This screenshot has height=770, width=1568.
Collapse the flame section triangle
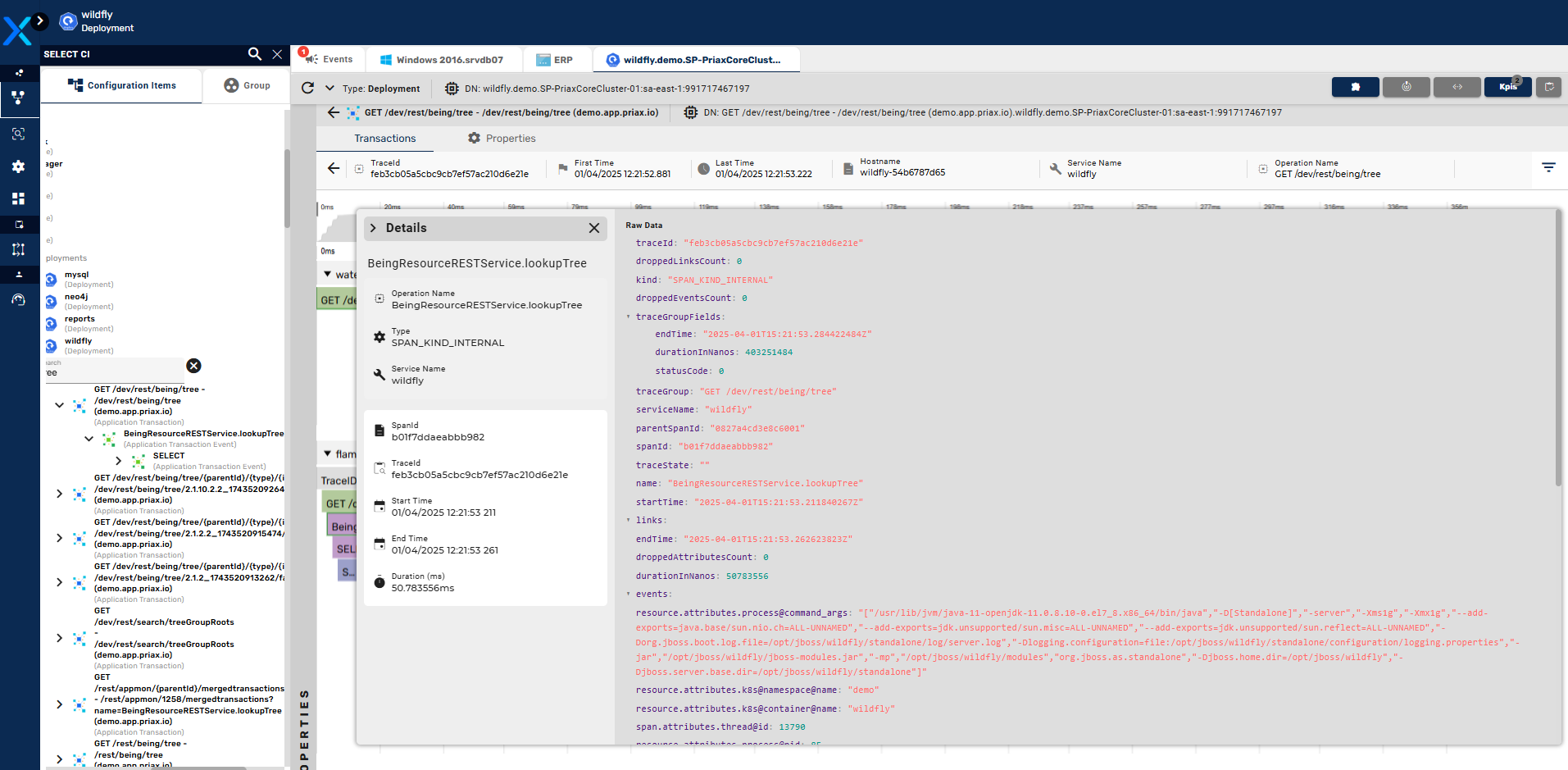[x=328, y=453]
